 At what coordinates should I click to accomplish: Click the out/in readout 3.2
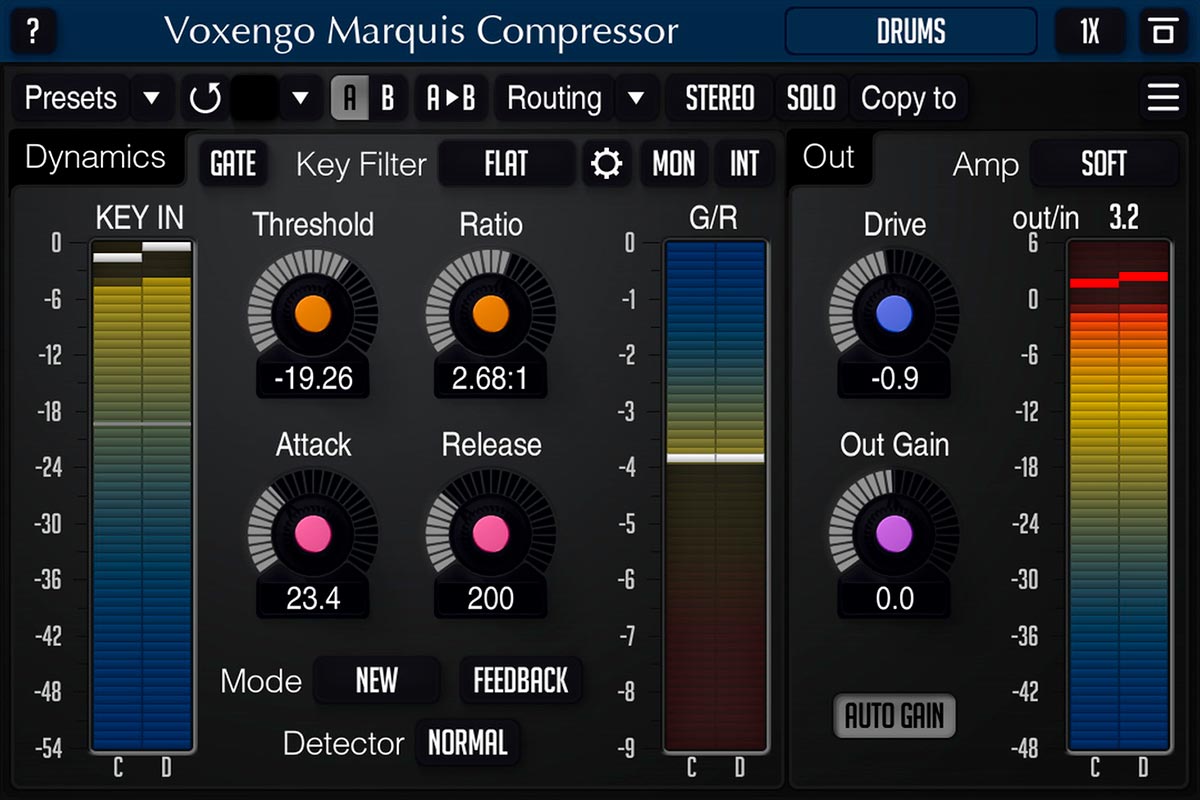point(1124,218)
